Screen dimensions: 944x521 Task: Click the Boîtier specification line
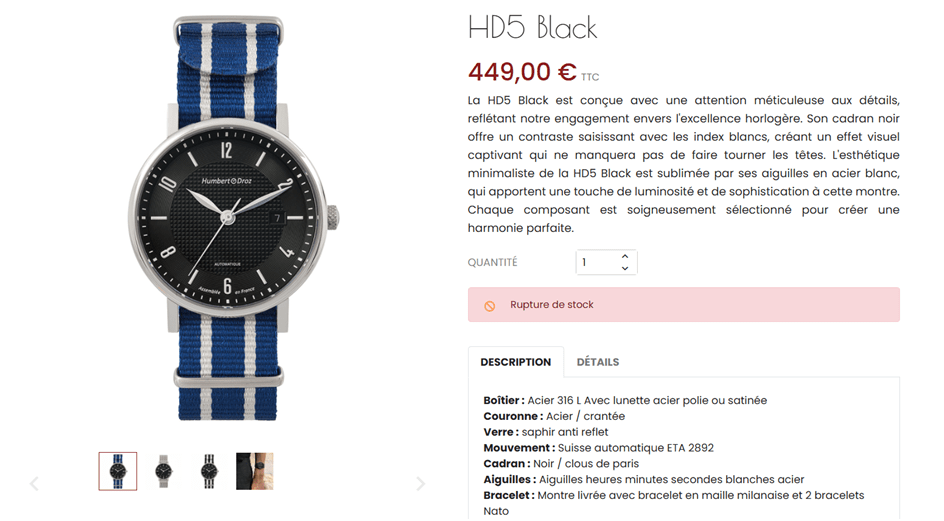625,401
